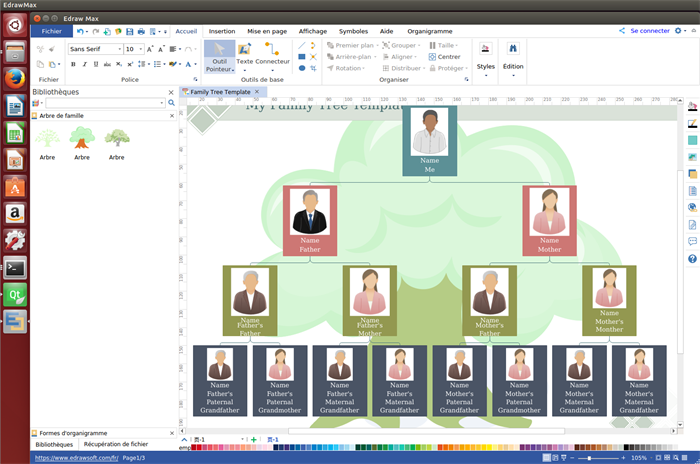Select the Family Tree Template document tab
Screen dimensions: 700x464
click(220, 92)
